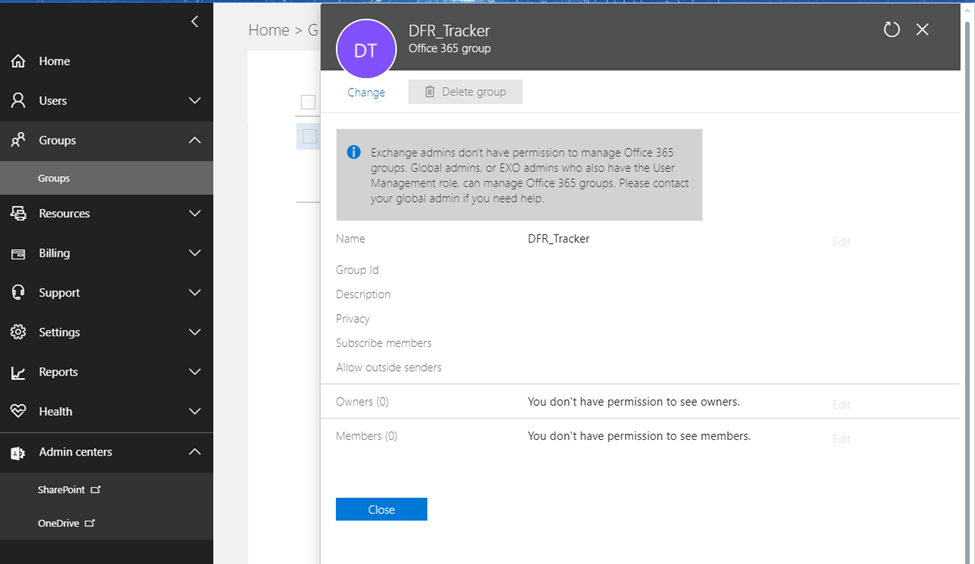The image size is (975, 564).
Task: Expand the Reports menu chevron
Action: [x=195, y=372]
